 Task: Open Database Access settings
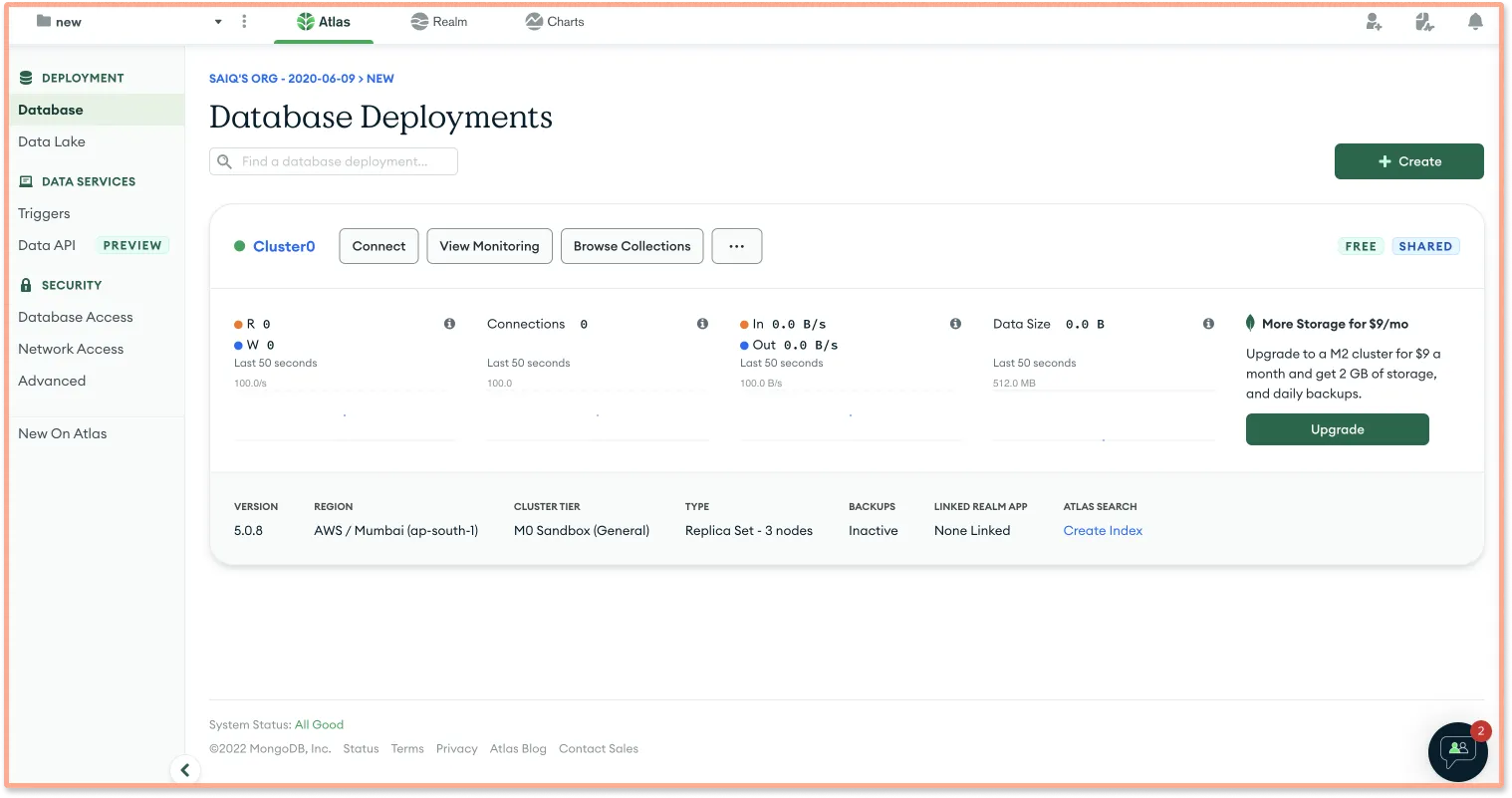(76, 317)
